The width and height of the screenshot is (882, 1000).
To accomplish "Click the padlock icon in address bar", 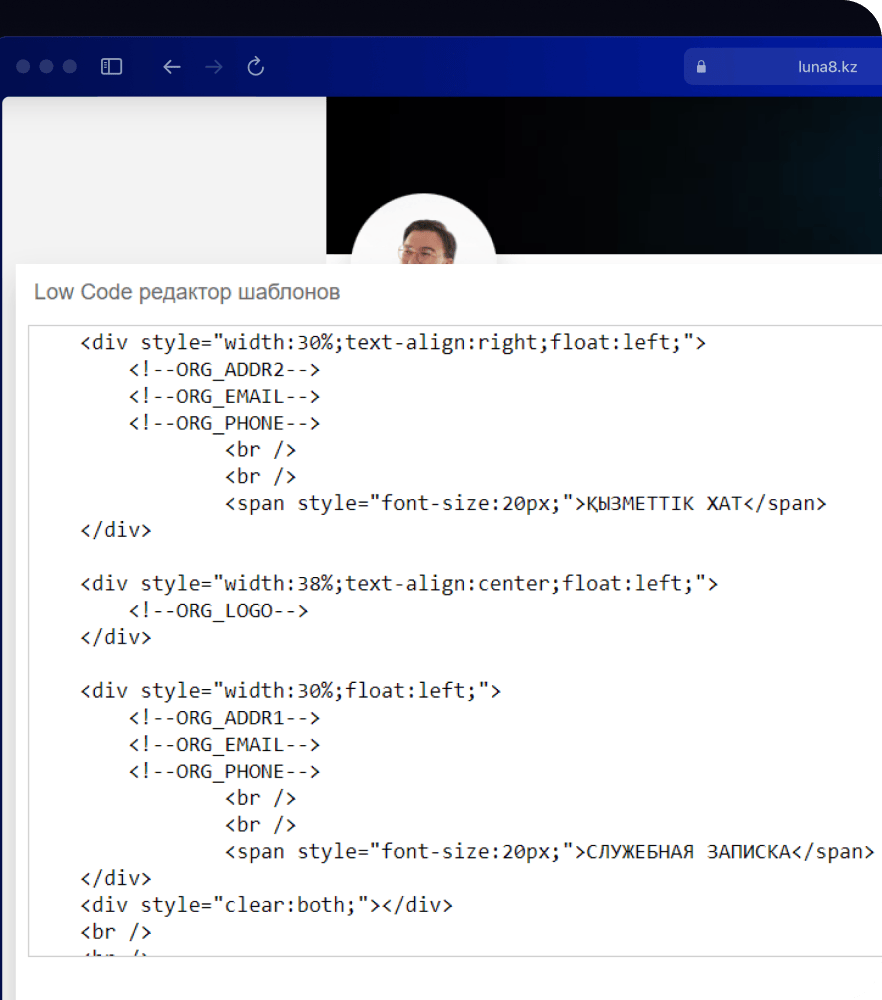I will click(x=701, y=67).
